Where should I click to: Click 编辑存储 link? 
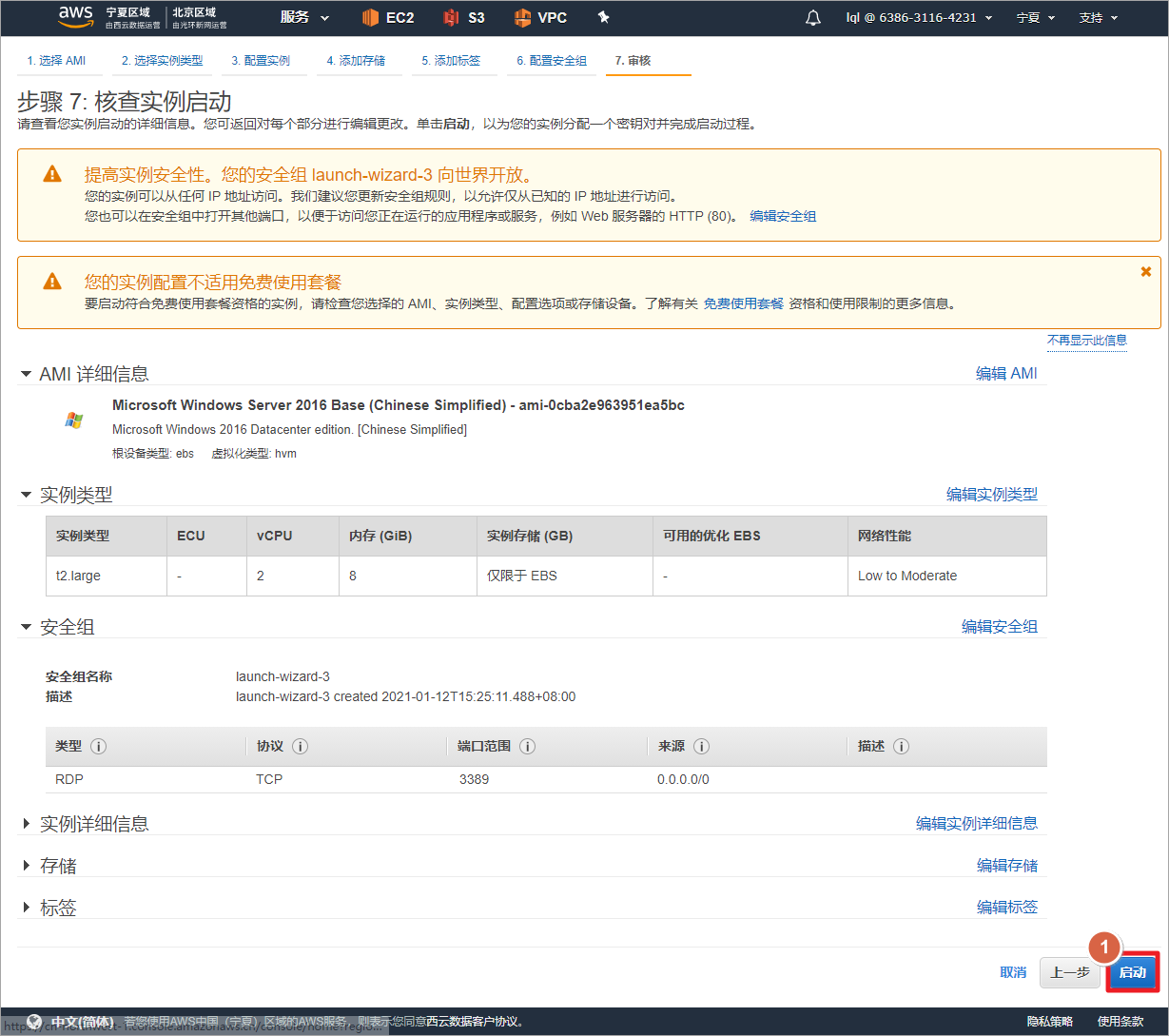tap(1007, 866)
